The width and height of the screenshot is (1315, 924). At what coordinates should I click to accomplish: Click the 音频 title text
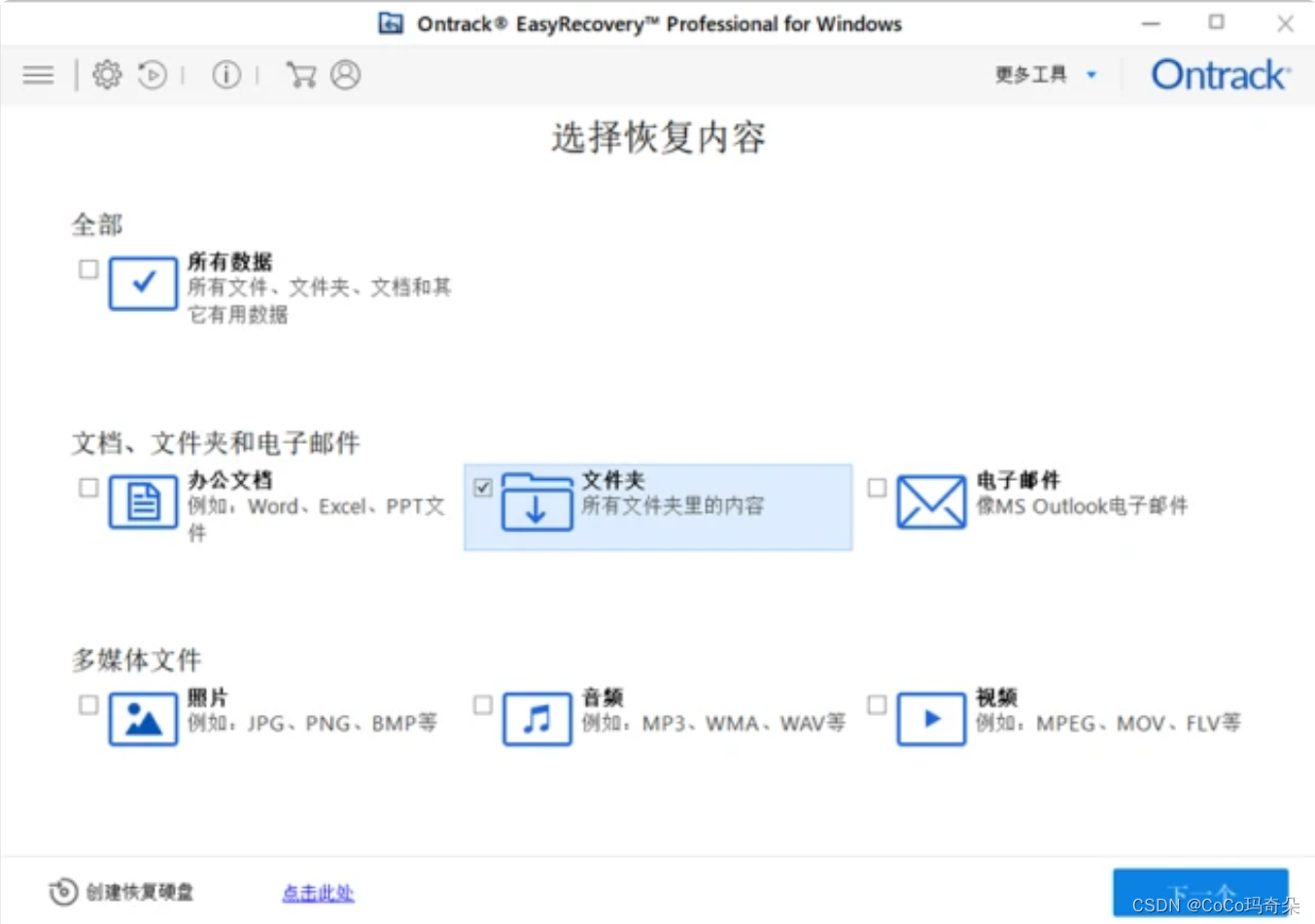click(x=603, y=698)
